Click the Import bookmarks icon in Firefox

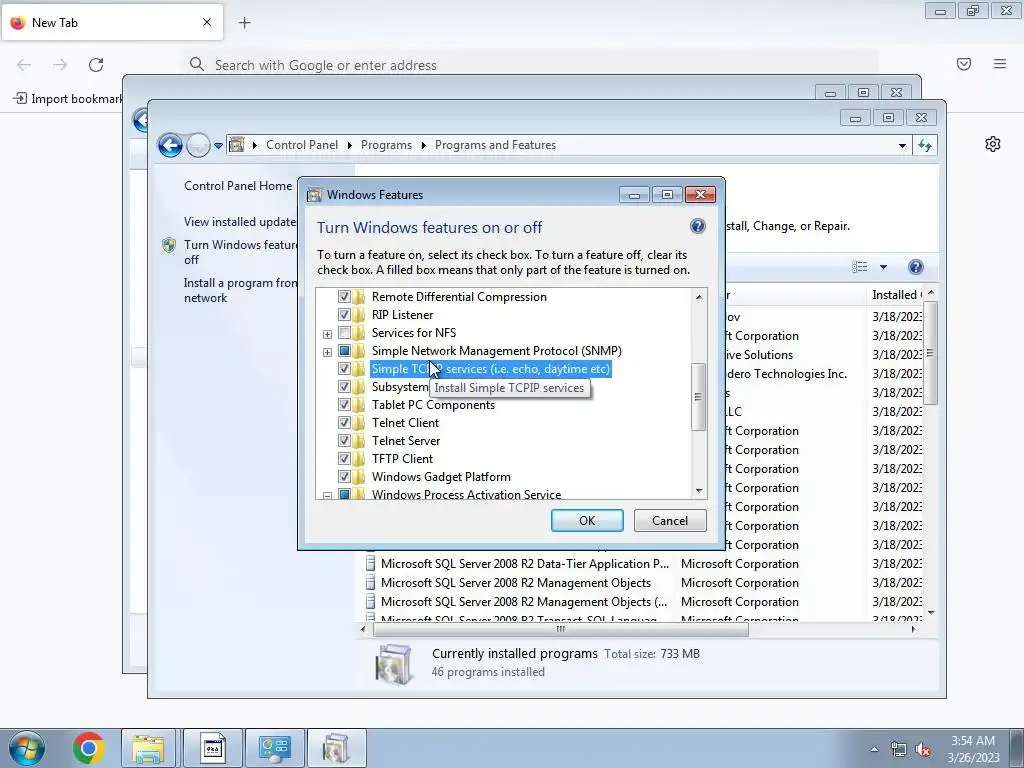click(20, 99)
